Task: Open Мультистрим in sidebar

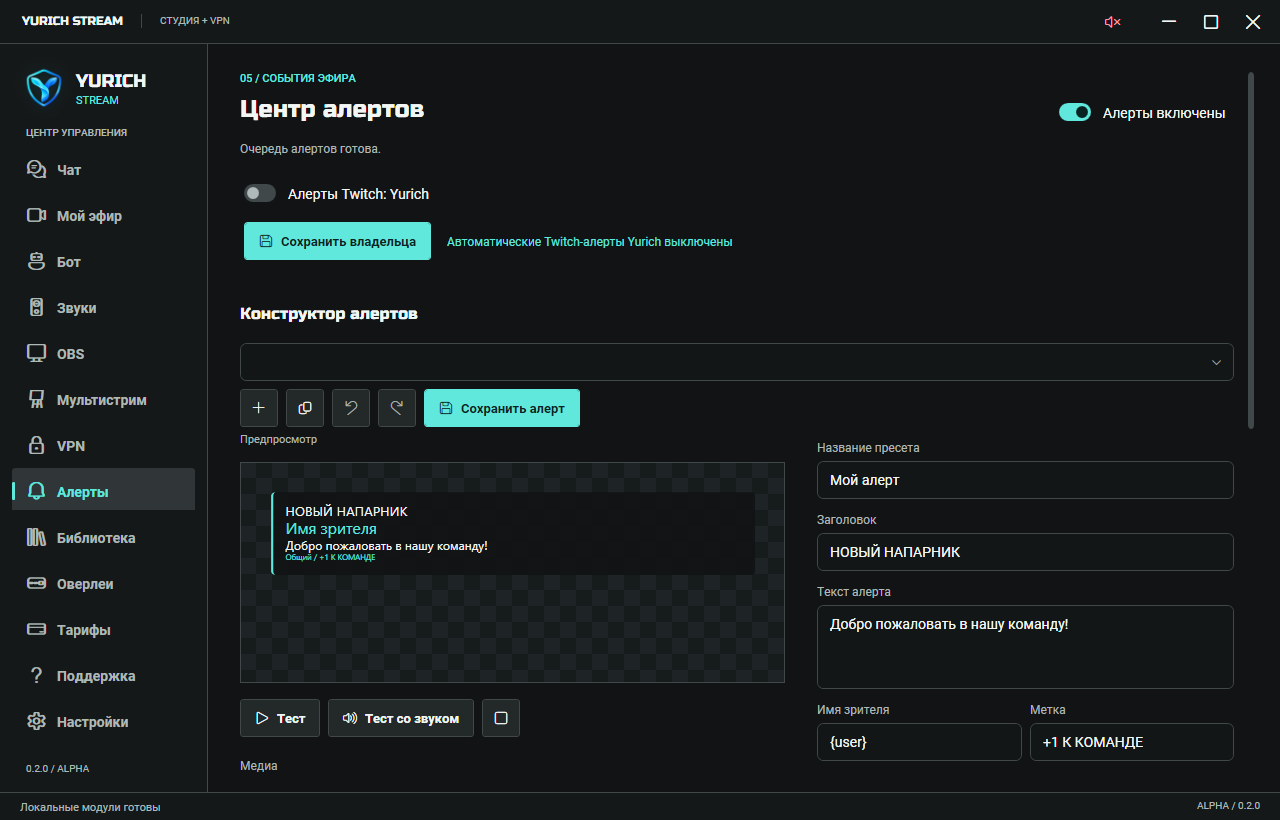Action: pos(103,400)
